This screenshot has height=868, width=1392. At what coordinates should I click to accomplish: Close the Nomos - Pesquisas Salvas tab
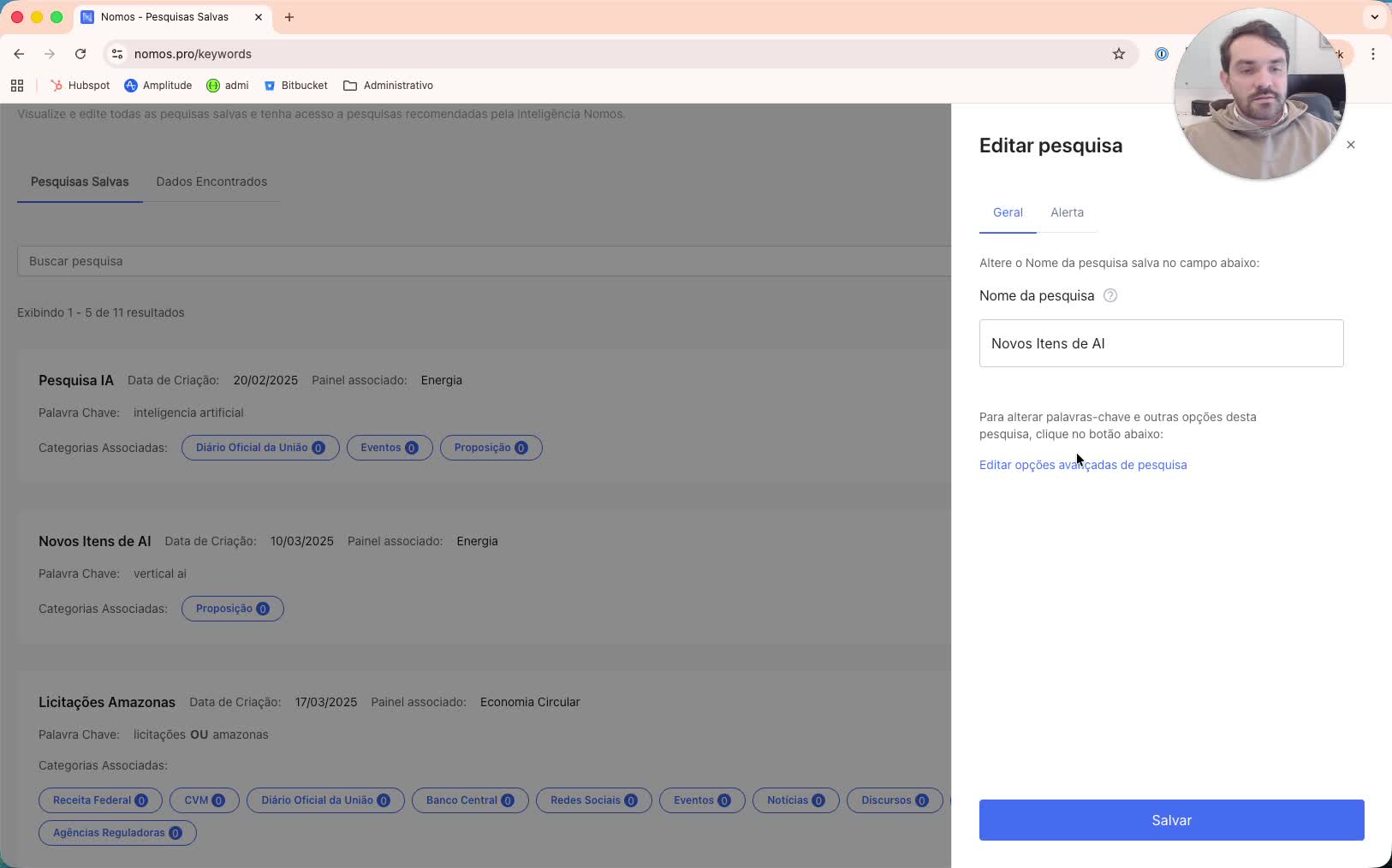[259, 17]
